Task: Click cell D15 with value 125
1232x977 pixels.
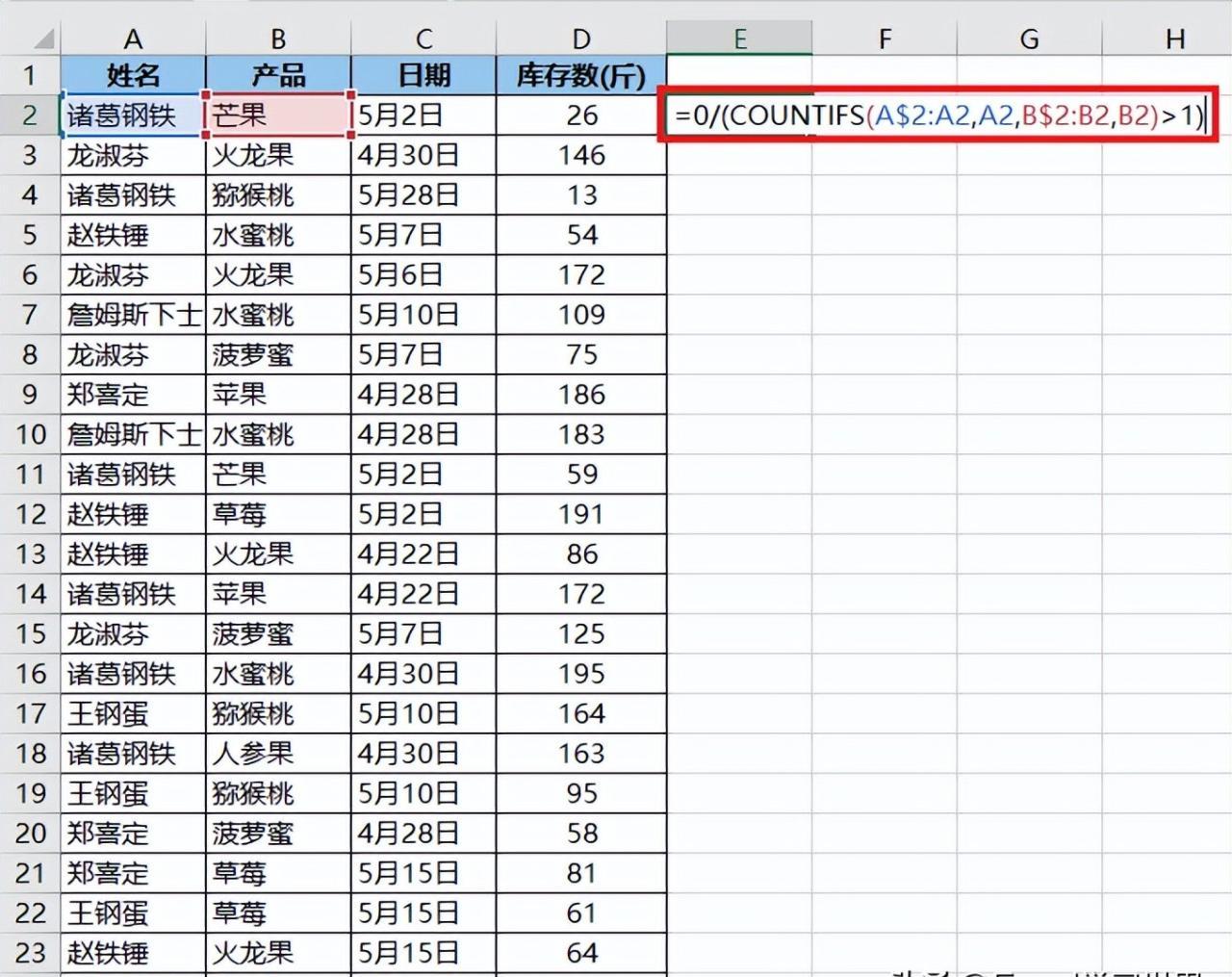Action: [581, 634]
